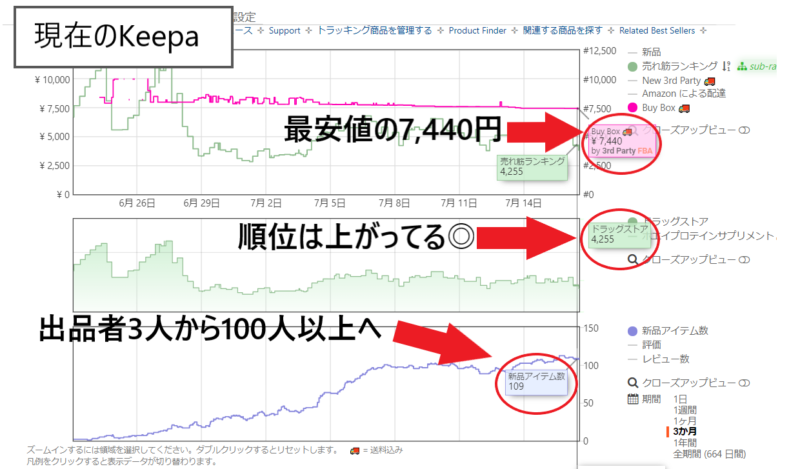The width and height of the screenshot is (800, 469).
Task: Click the Buy Box ¥ 7,440 tooltip
Action: point(622,141)
